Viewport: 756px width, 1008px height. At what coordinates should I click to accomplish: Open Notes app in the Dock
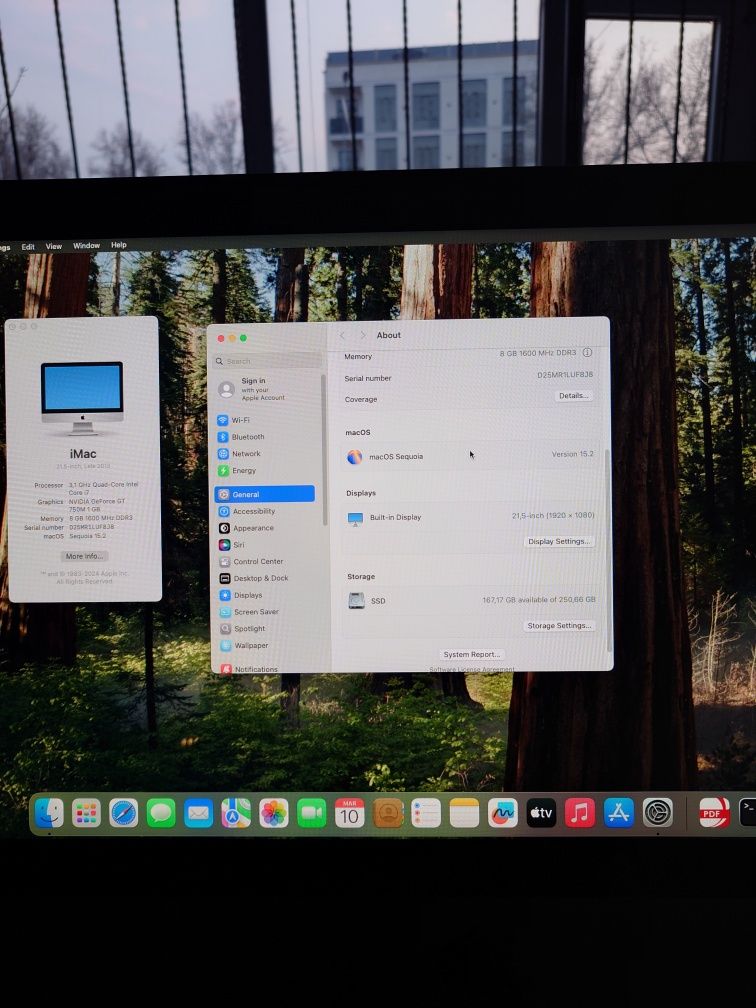pyautogui.click(x=464, y=813)
